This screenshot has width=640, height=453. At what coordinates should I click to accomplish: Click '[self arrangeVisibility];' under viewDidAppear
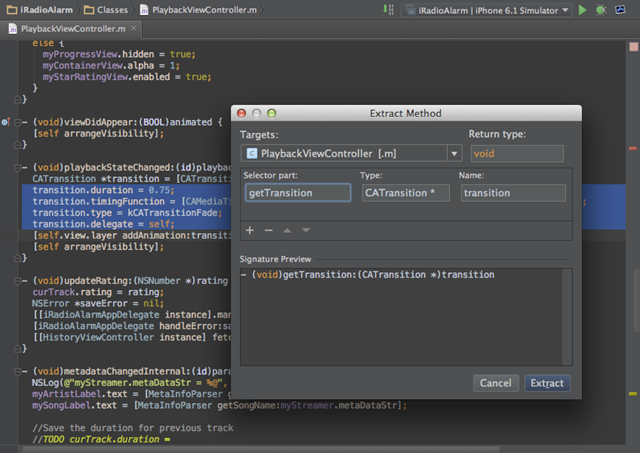pos(98,133)
